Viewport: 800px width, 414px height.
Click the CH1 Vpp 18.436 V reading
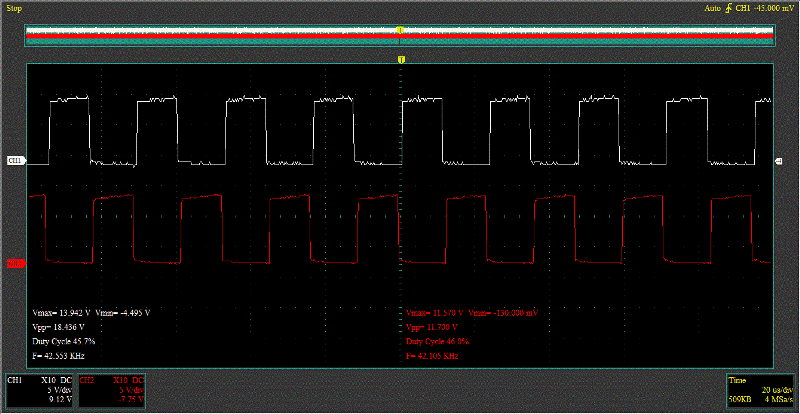pos(59,327)
